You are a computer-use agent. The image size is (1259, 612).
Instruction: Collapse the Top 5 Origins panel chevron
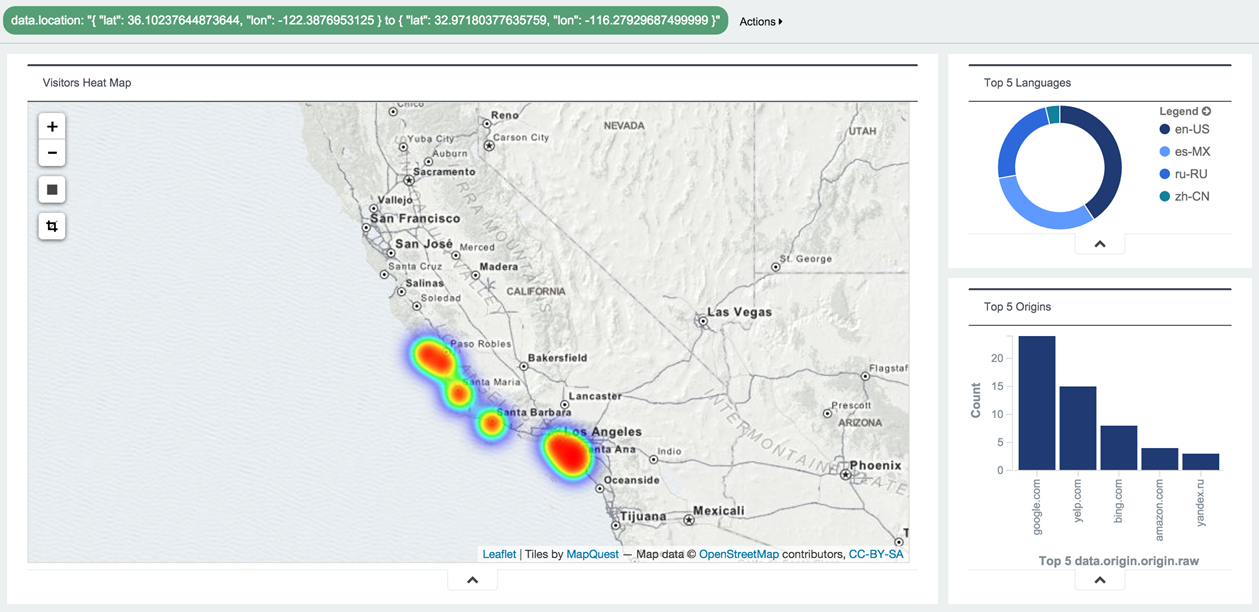click(x=1099, y=580)
